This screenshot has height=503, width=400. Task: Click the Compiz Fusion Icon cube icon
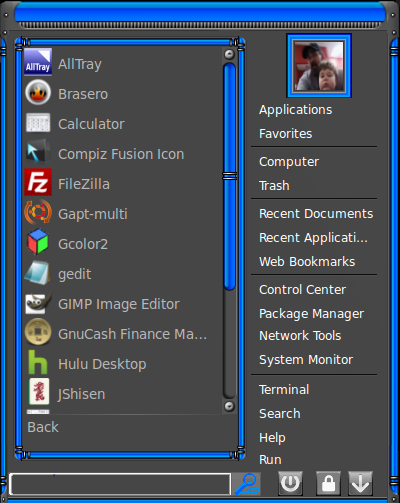(38, 152)
